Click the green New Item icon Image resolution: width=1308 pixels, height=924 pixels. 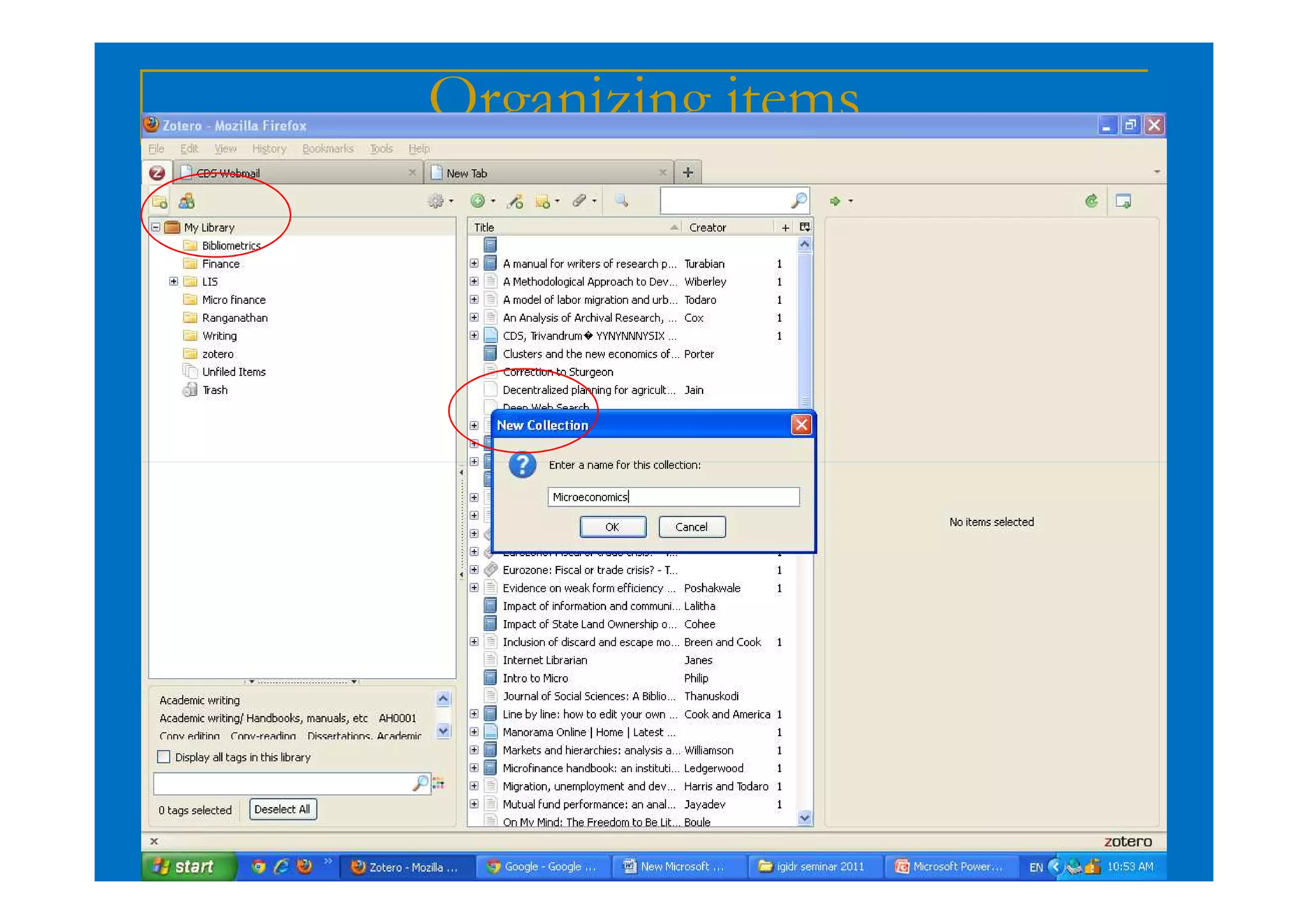[478, 201]
